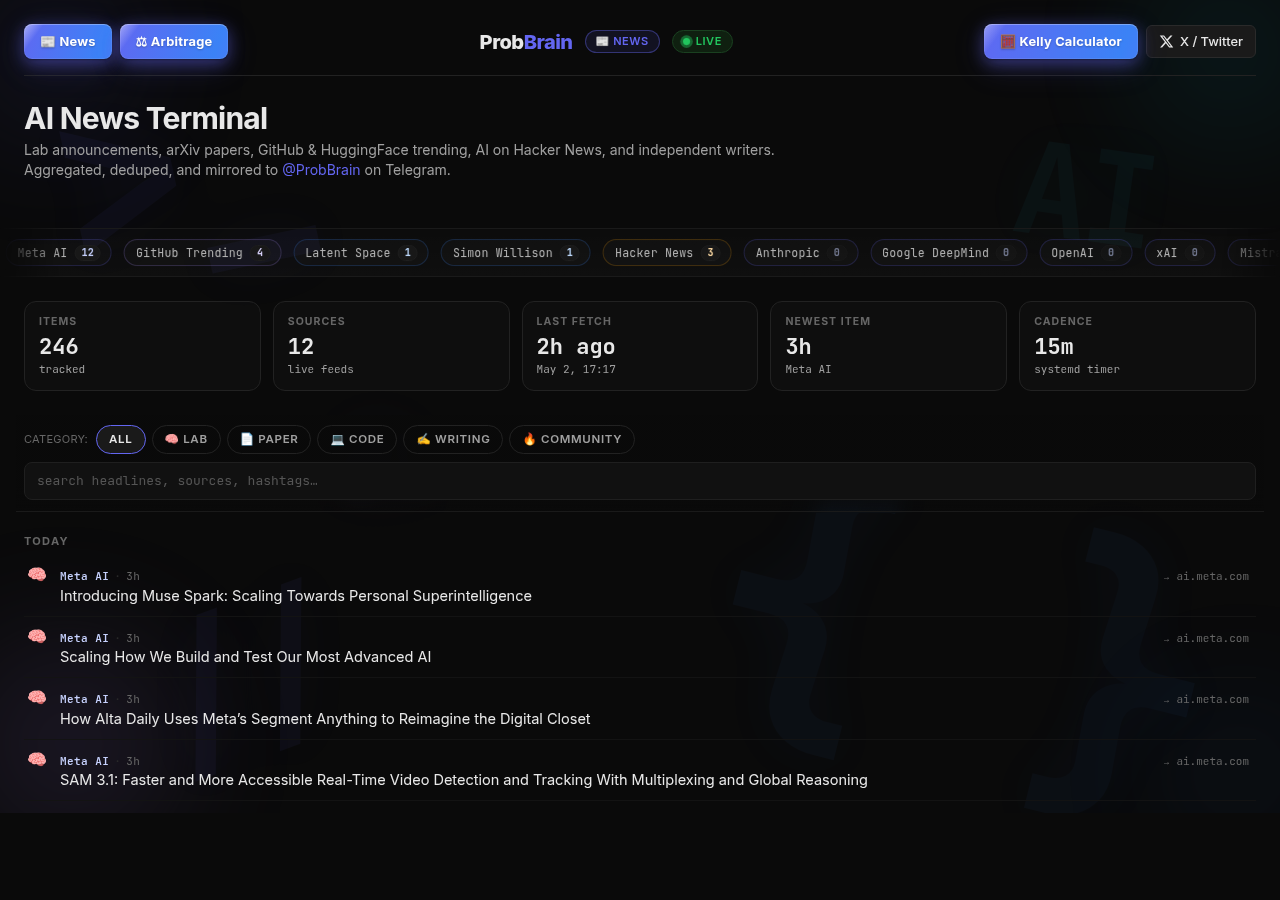1280x900 pixels.
Task: Click the TODAY section heading
Action: 46,541
